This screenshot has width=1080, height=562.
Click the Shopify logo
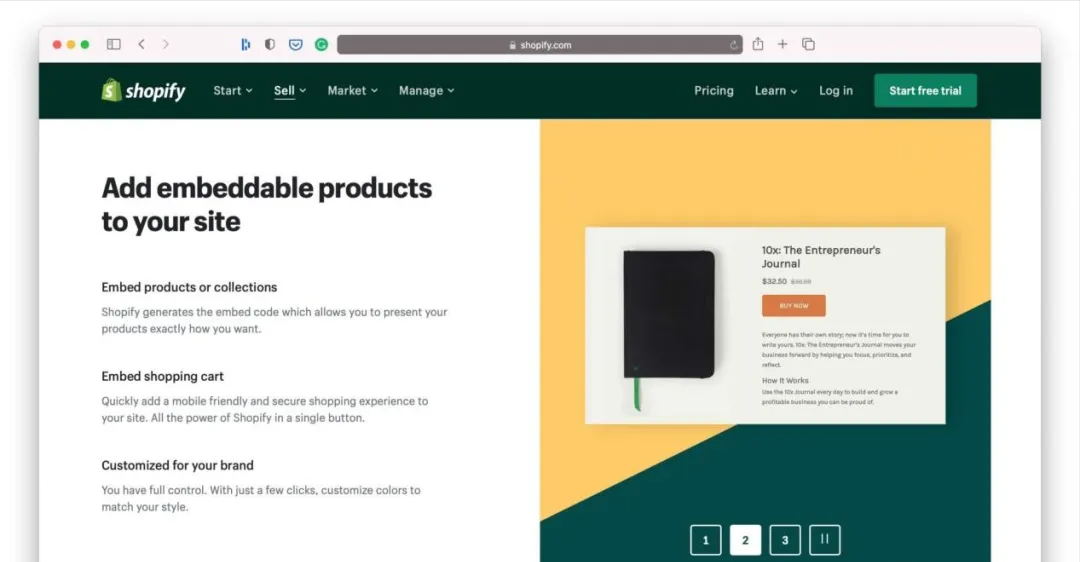click(x=143, y=90)
